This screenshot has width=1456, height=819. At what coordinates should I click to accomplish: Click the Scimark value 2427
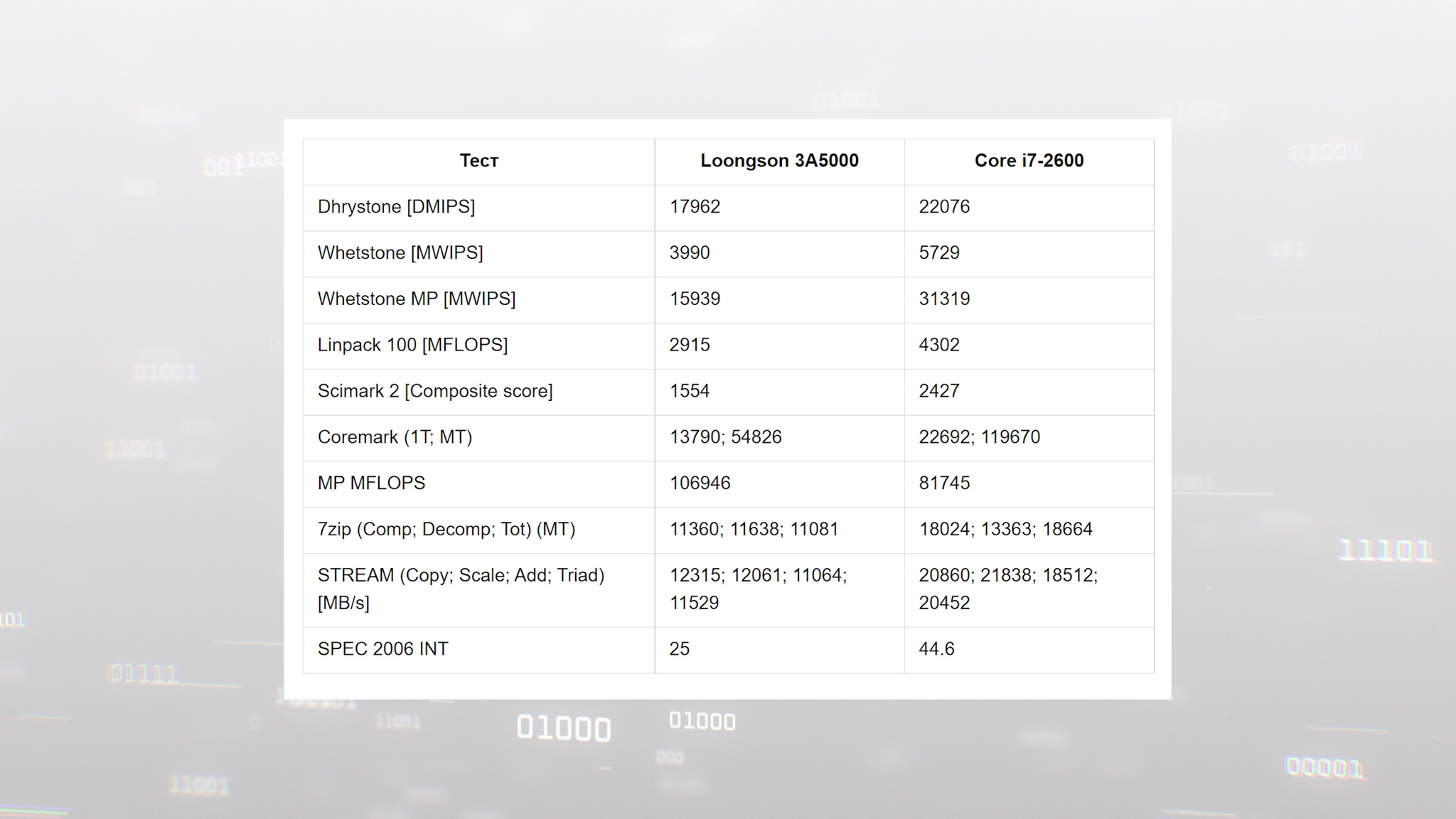[939, 391]
